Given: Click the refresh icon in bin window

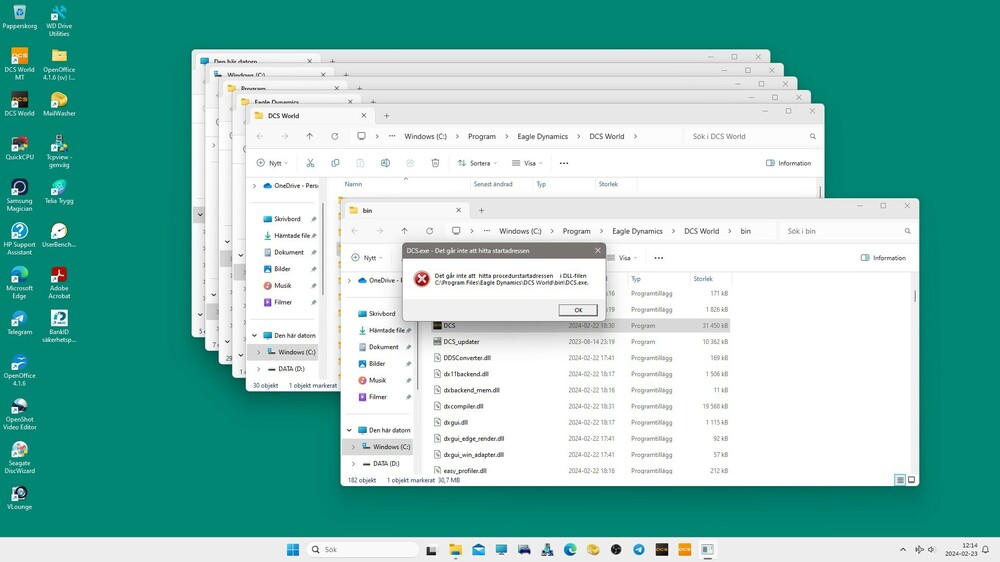Looking at the screenshot, I should pos(429,231).
